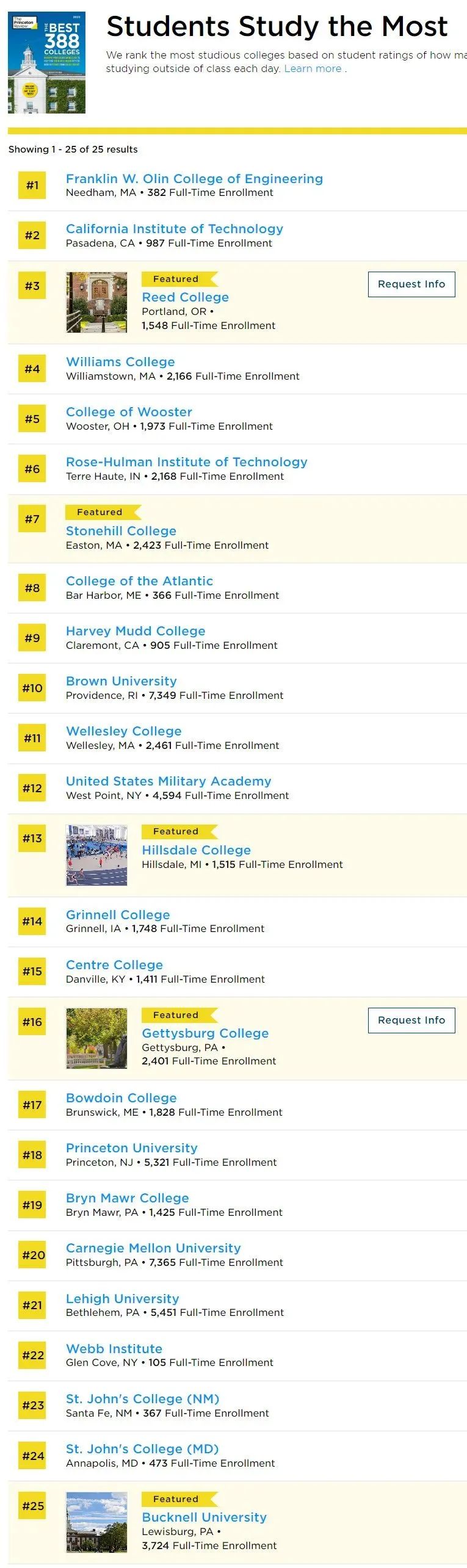The width and height of the screenshot is (467, 1568).
Task: Open the Williams College listing
Action: (120, 362)
